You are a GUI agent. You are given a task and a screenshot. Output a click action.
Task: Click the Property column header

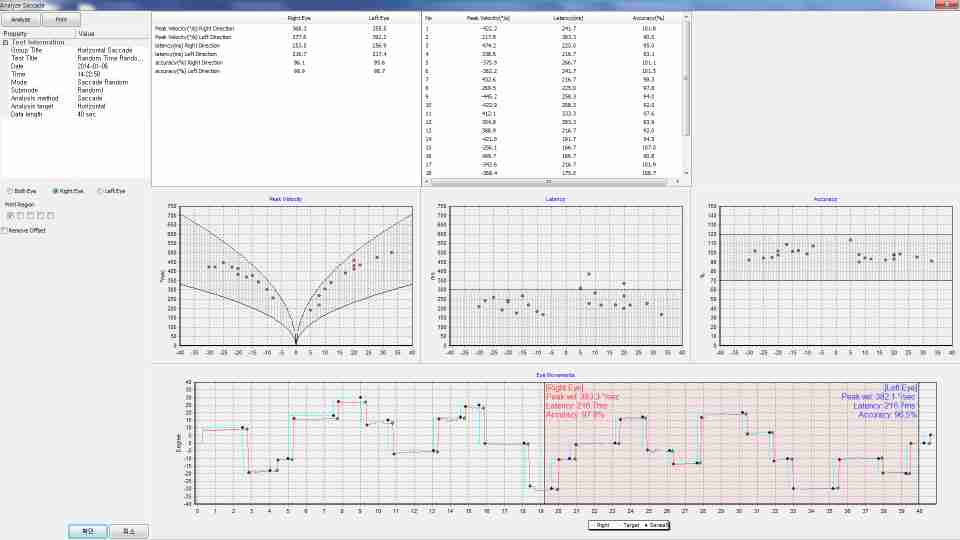[x=38, y=34]
